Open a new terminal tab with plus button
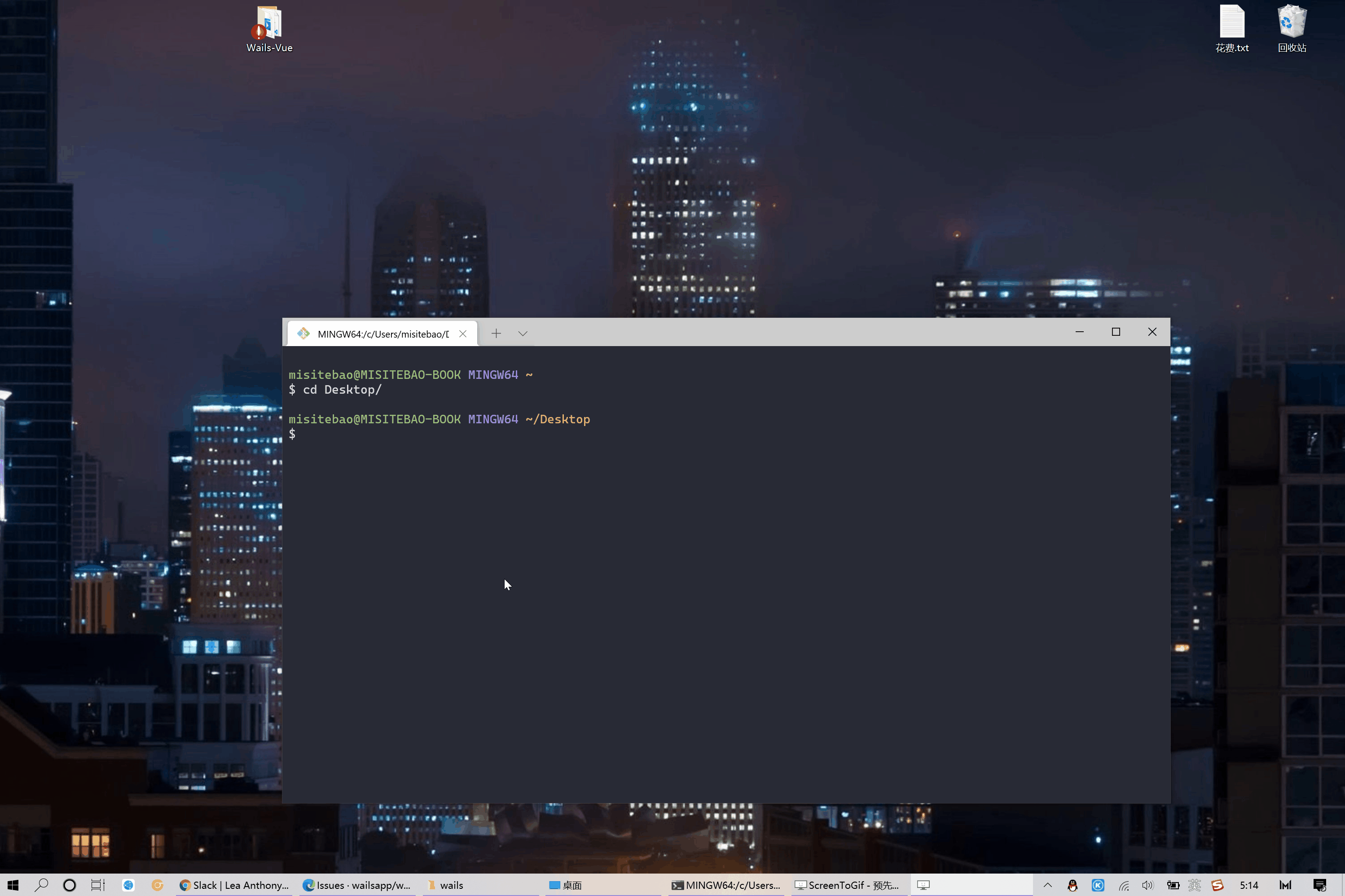1345x896 pixels. point(496,333)
